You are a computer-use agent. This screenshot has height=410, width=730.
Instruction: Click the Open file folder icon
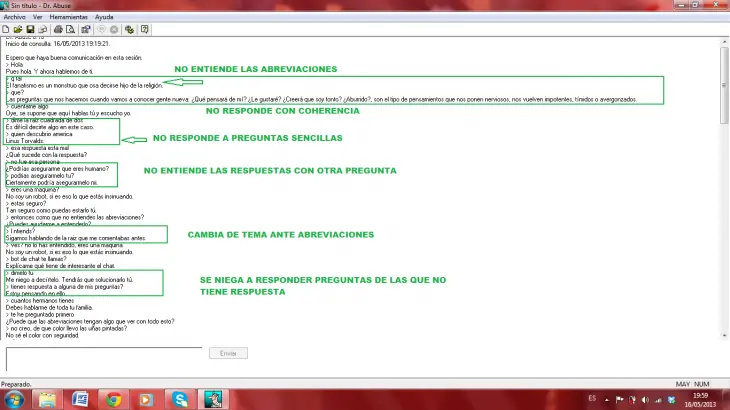pos(18,29)
